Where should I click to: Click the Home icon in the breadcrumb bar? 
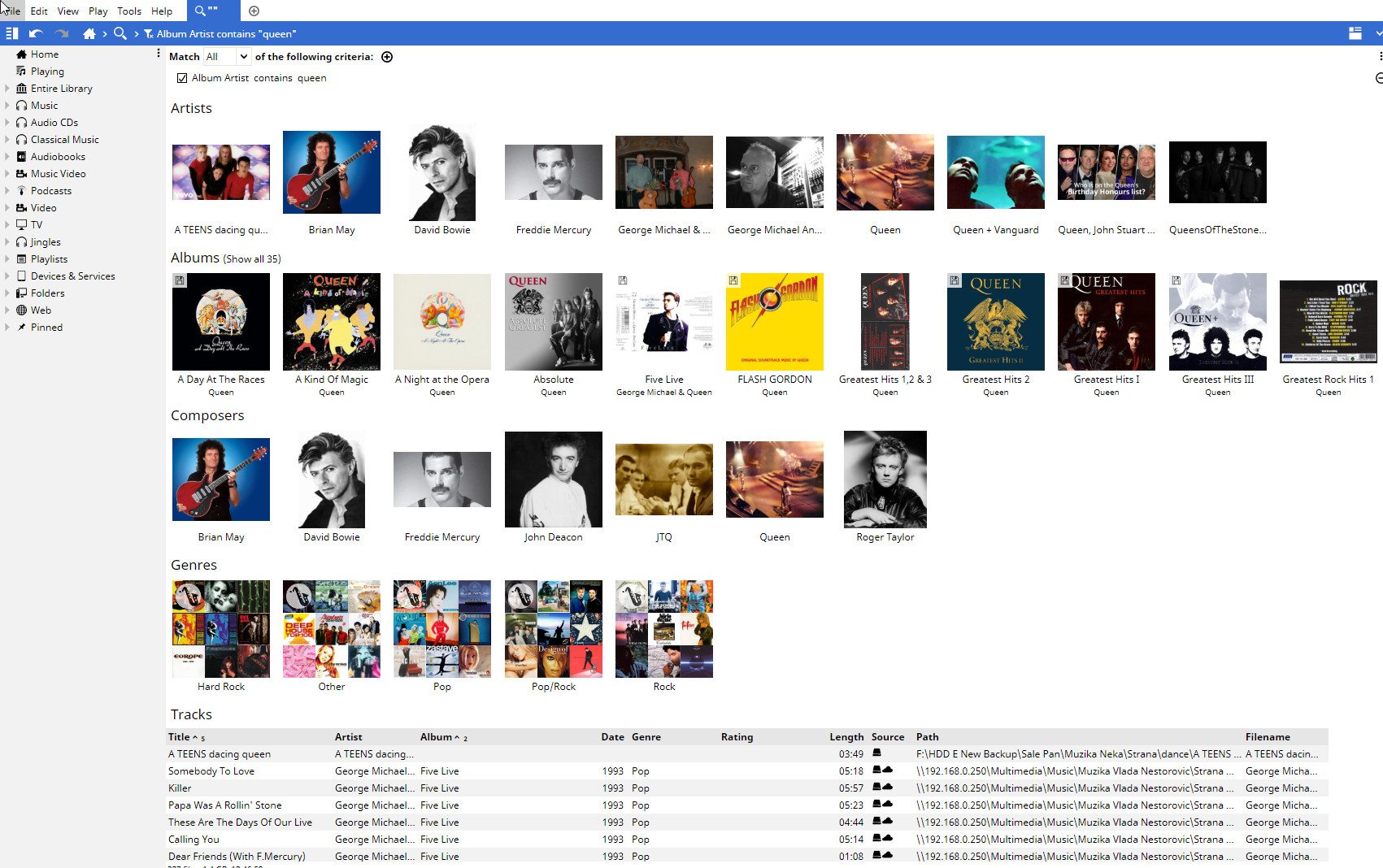click(x=89, y=33)
